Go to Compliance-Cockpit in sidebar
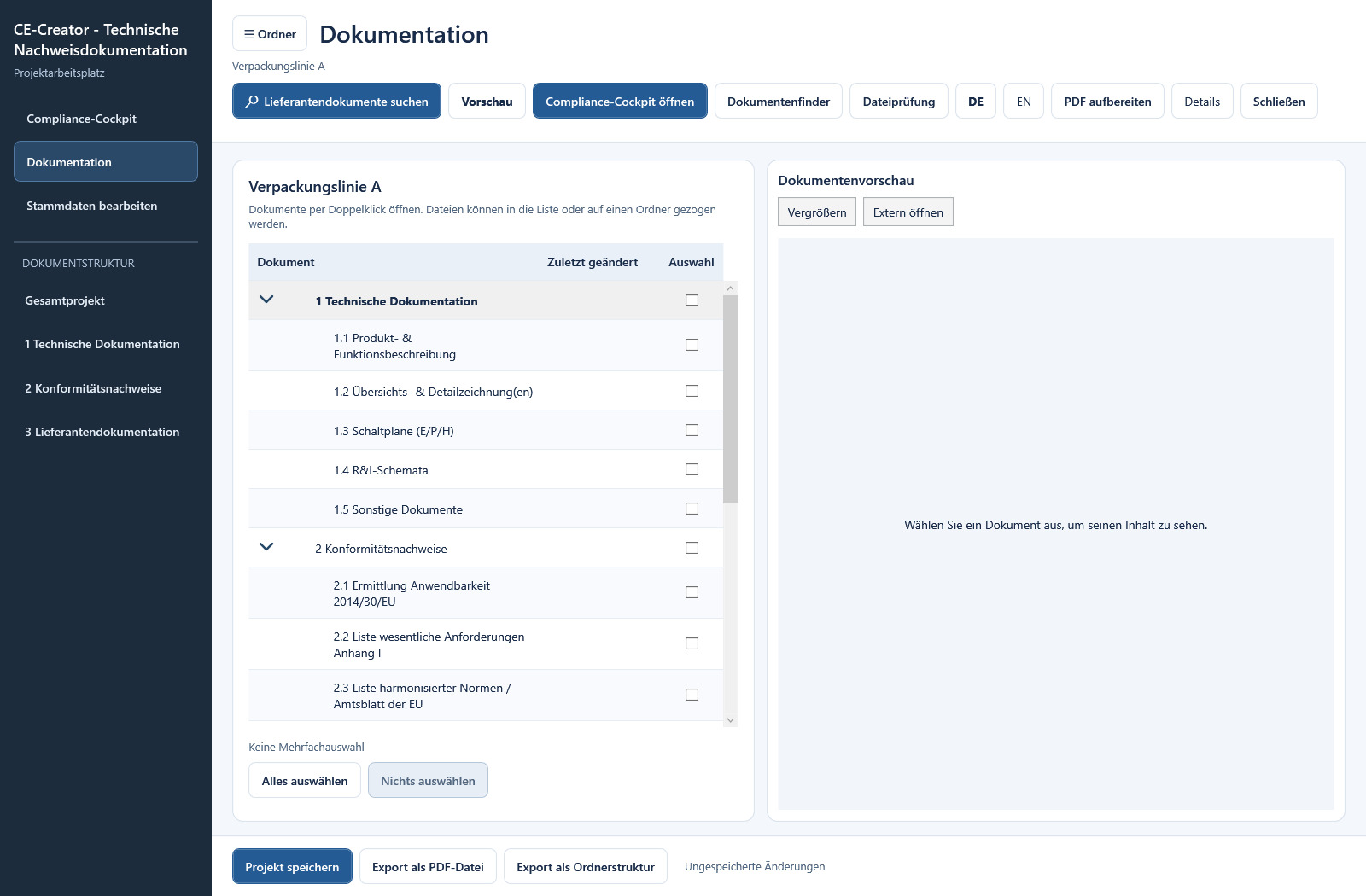The width and height of the screenshot is (1366, 896). (106, 119)
